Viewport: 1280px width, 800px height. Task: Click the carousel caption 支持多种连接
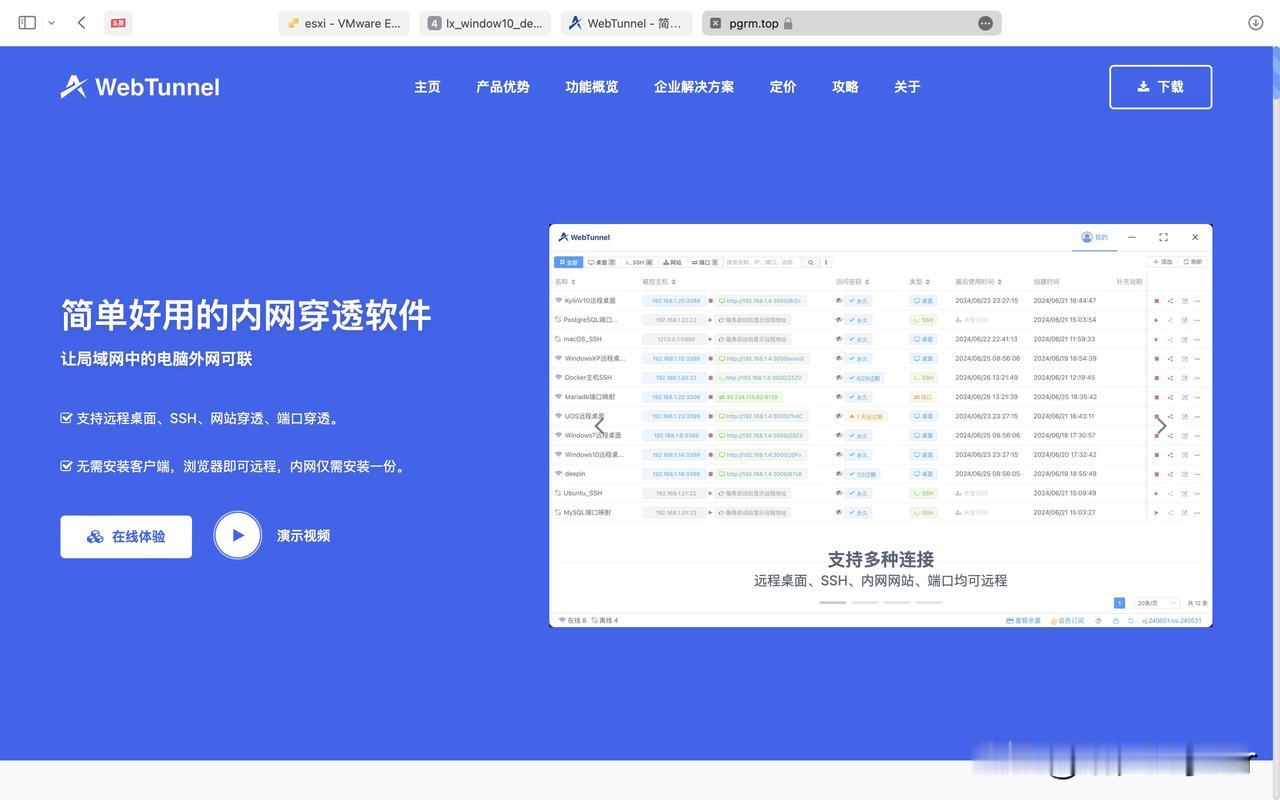[881, 559]
